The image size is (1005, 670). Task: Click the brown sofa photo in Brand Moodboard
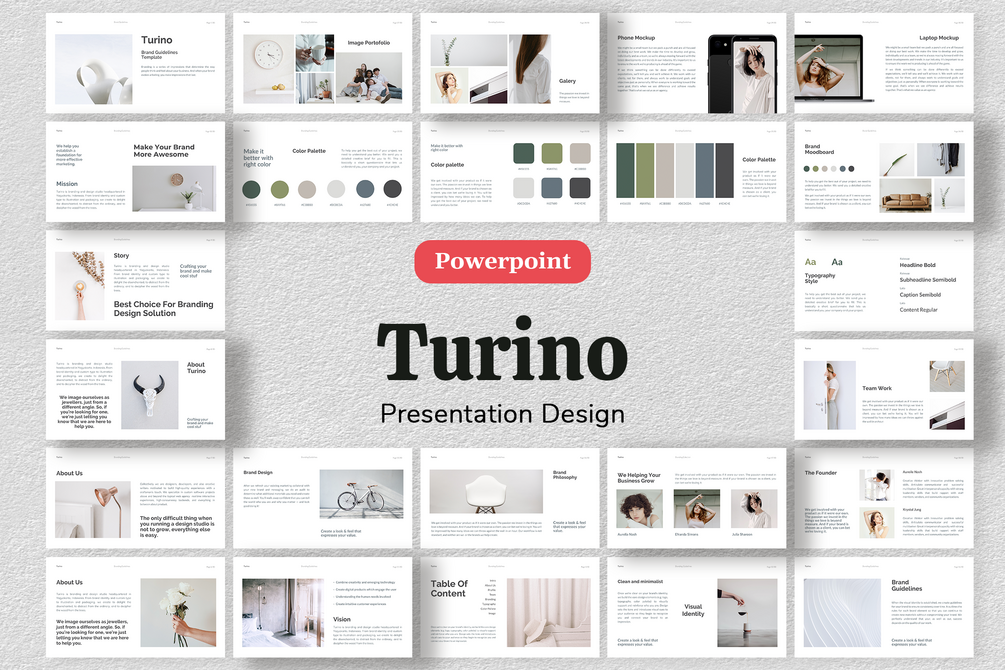tap(905, 196)
